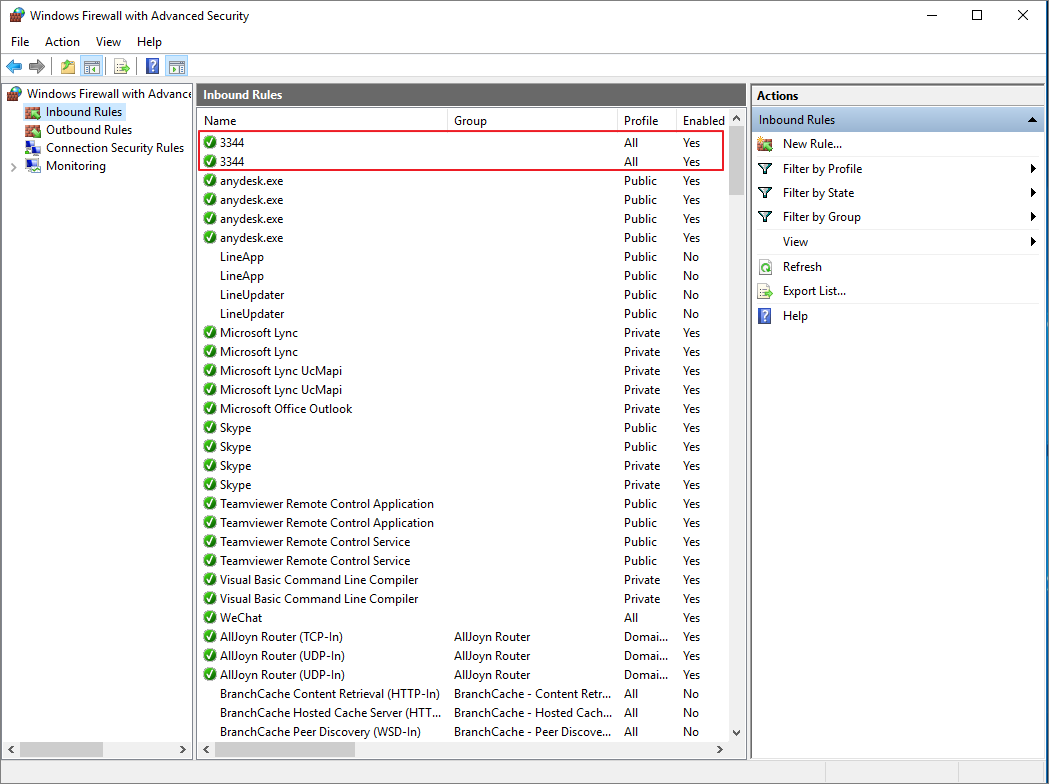Click the Outbound Rules tree icon
Image resolution: width=1049 pixels, height=784 pixels.
[33, 130]
